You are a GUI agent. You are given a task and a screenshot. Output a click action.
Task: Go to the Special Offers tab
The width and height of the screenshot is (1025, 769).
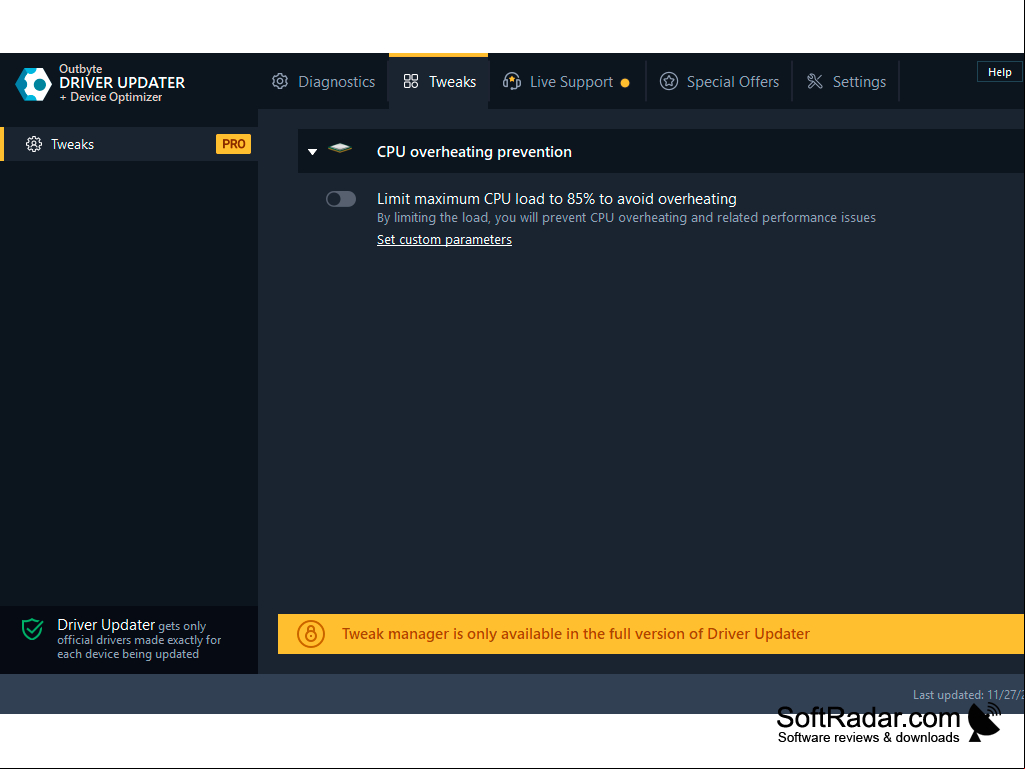click(x=719, y=81)
